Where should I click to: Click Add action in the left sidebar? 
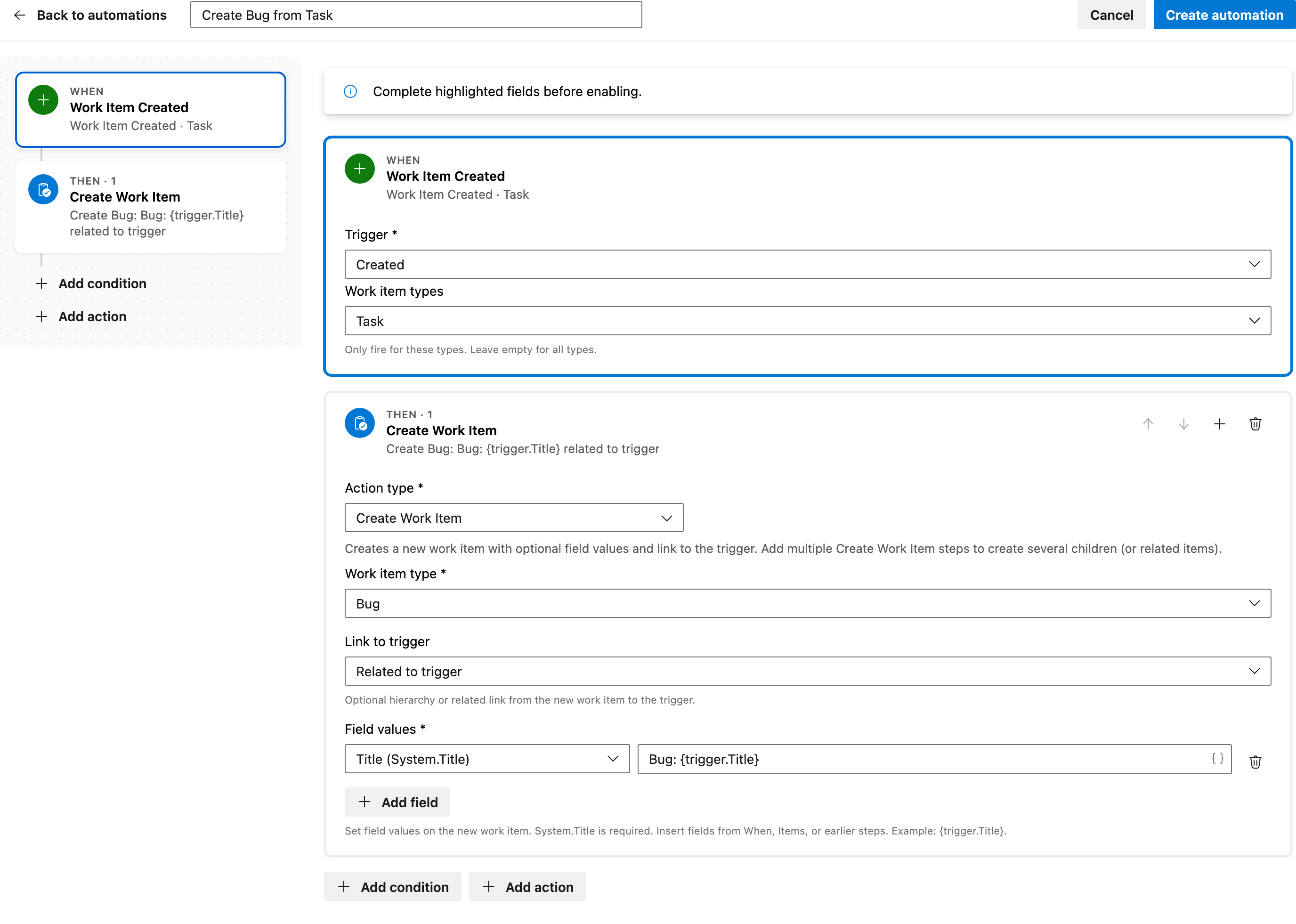[81, 316]
